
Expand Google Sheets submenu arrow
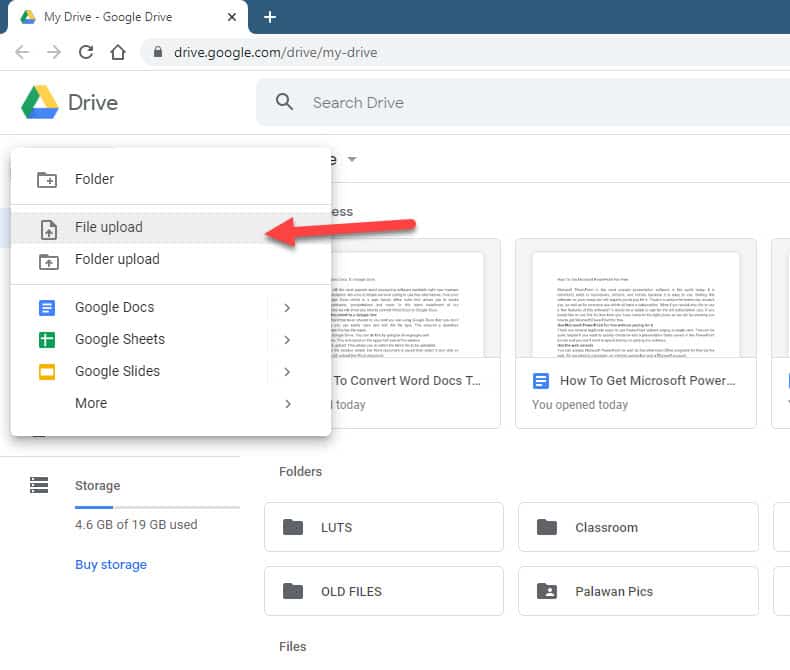pos(287,340)
